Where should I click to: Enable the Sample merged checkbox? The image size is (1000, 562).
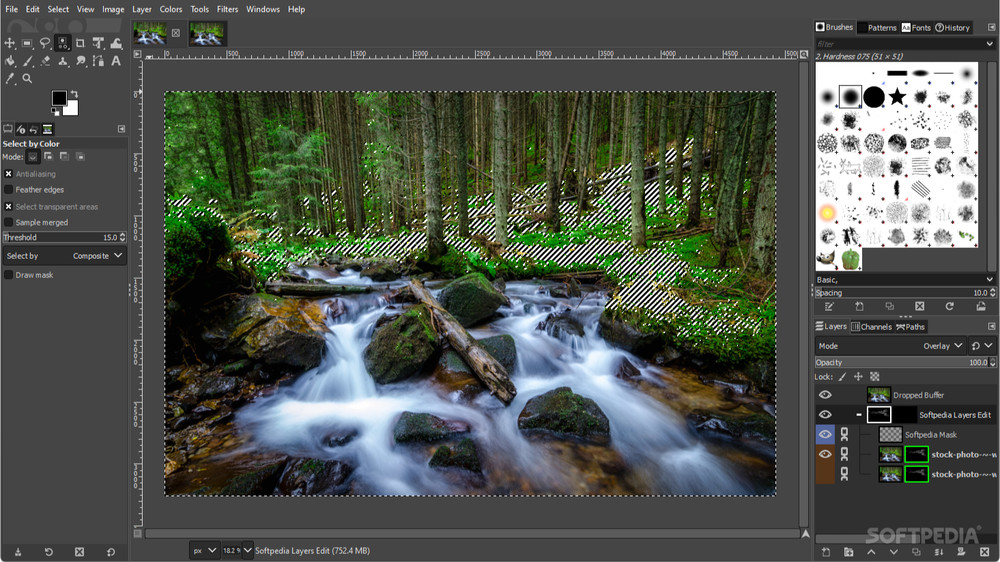[x=8, y=222]
